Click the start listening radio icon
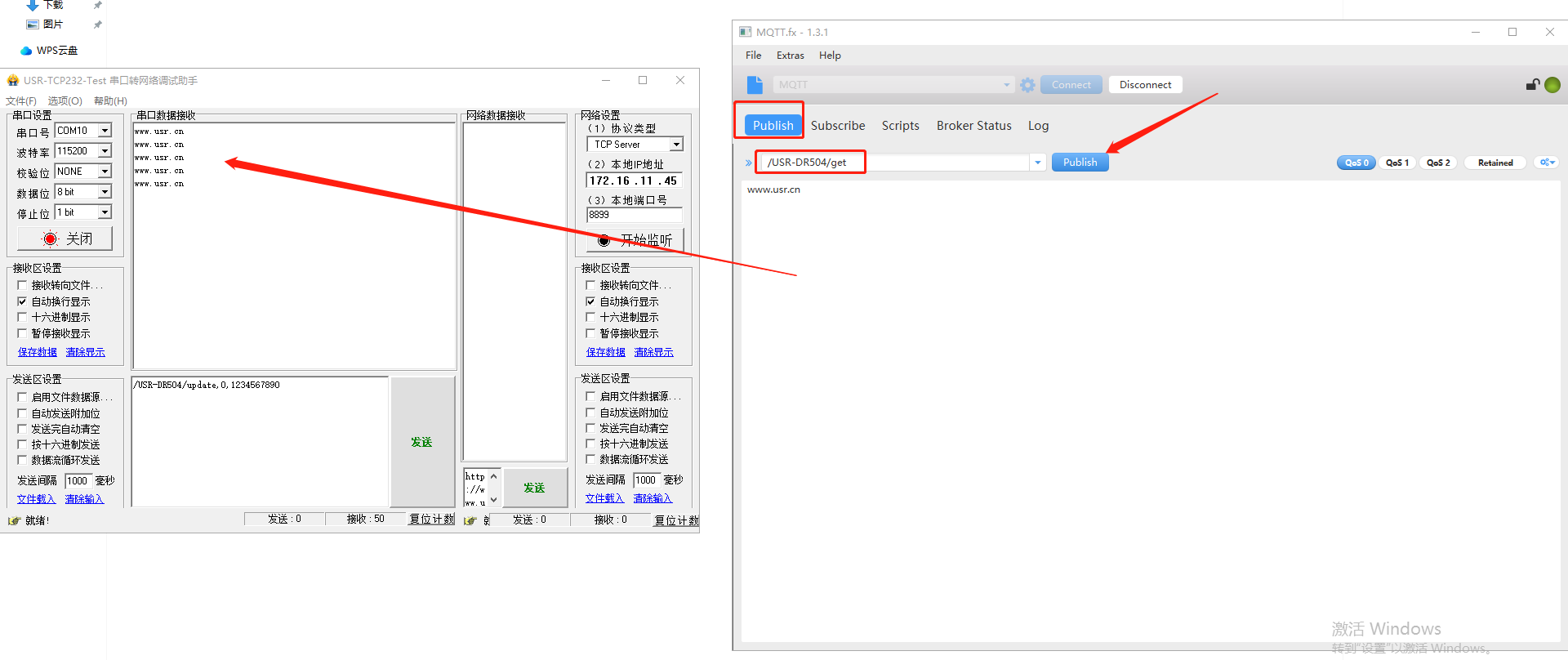This screenshot has height=660, width=1568. coord(604,240)
